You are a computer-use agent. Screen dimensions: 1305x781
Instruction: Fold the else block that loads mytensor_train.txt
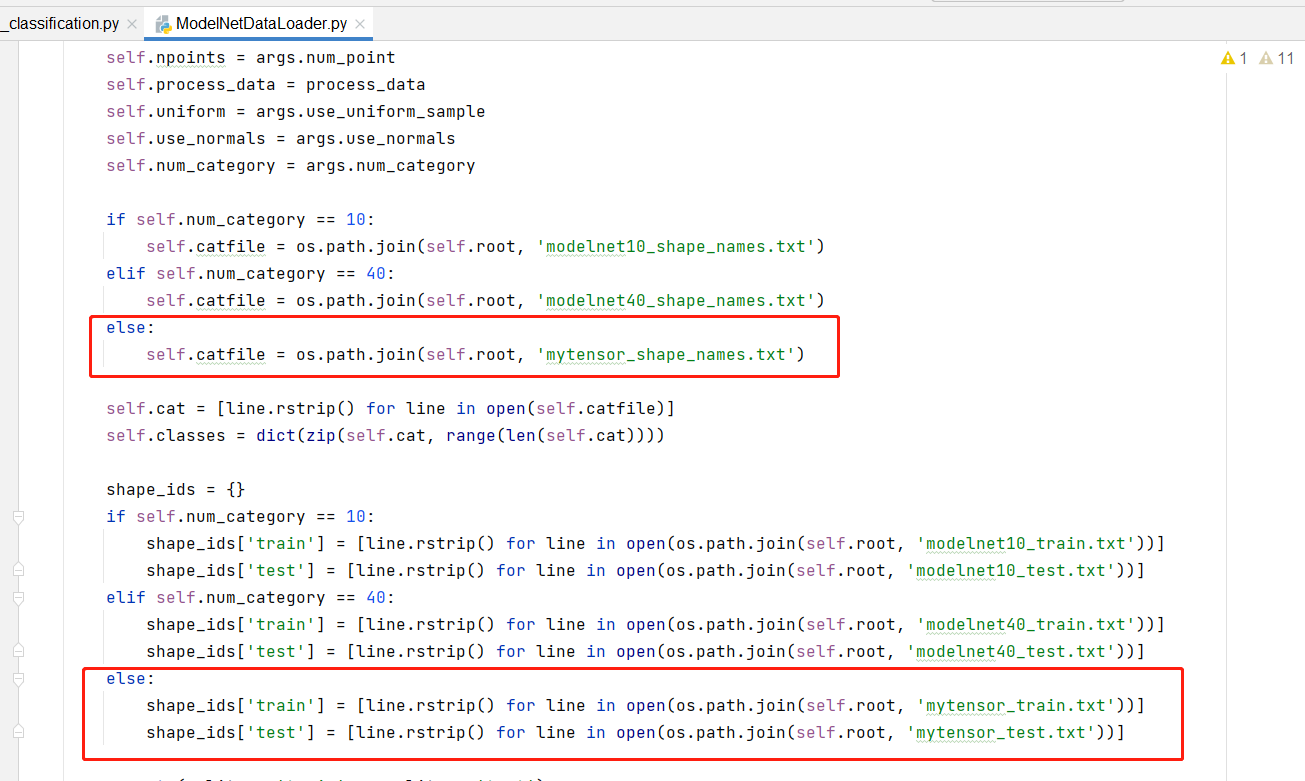[18, 679]
